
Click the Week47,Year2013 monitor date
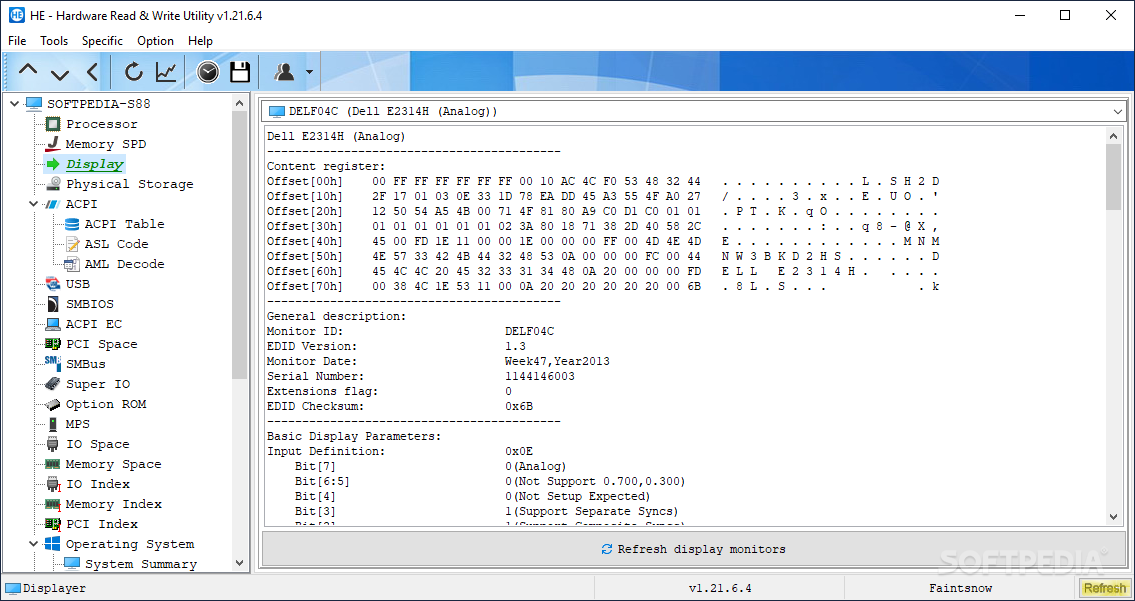coord(557,361)
